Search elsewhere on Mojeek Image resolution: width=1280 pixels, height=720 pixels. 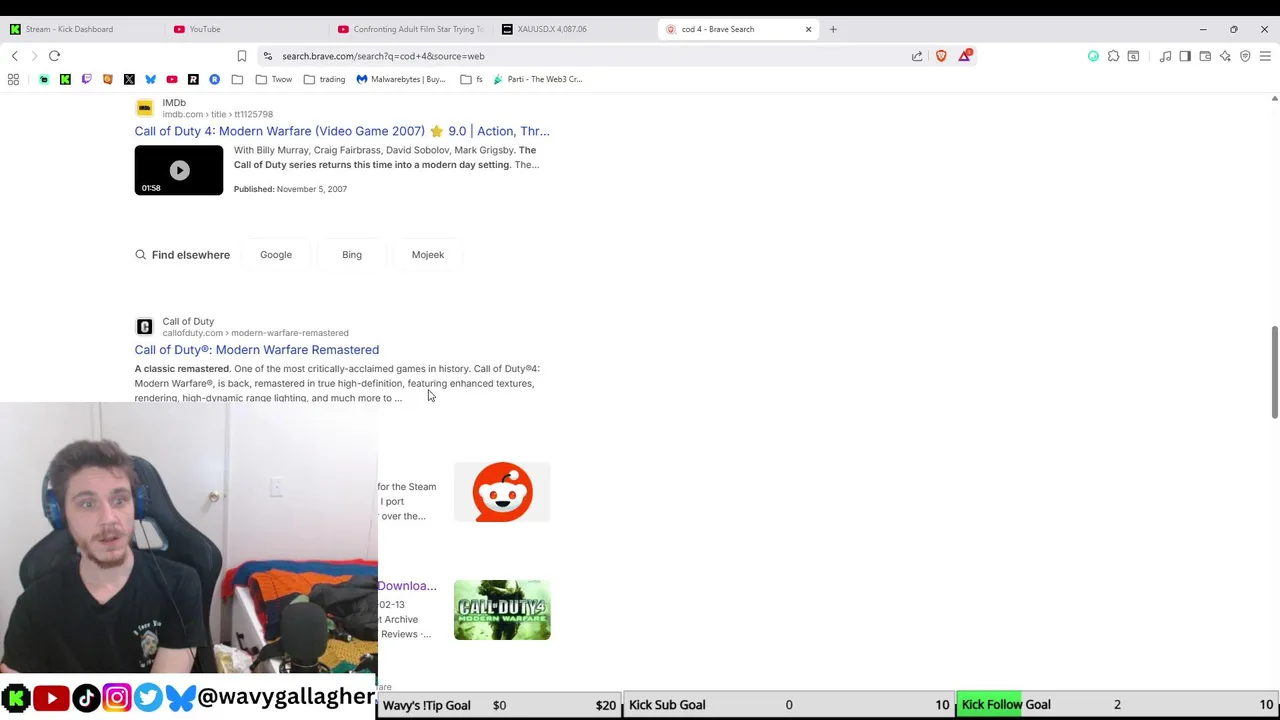coord(428,255)
